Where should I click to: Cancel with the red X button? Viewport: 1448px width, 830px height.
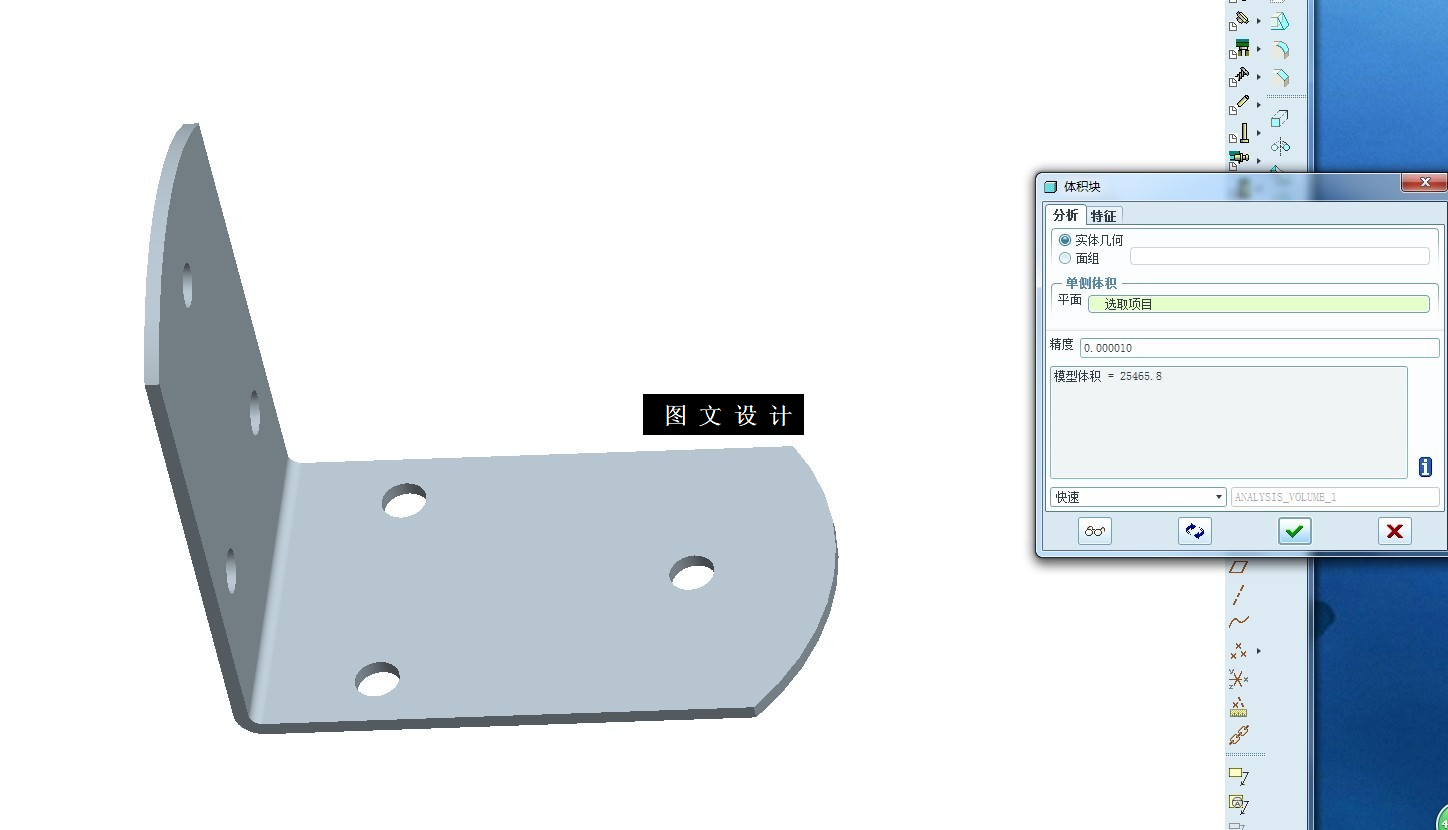(x=1395, y=531)
